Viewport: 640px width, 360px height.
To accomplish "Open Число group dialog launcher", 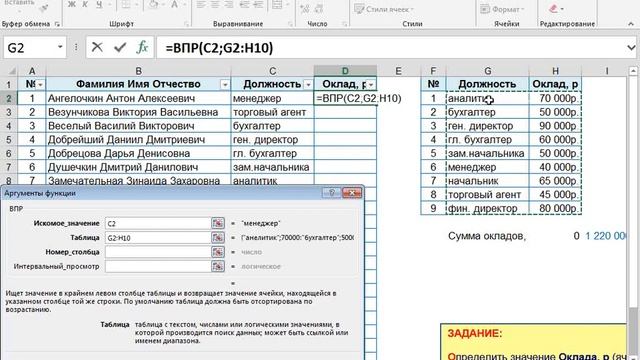I will coord(345,24).
